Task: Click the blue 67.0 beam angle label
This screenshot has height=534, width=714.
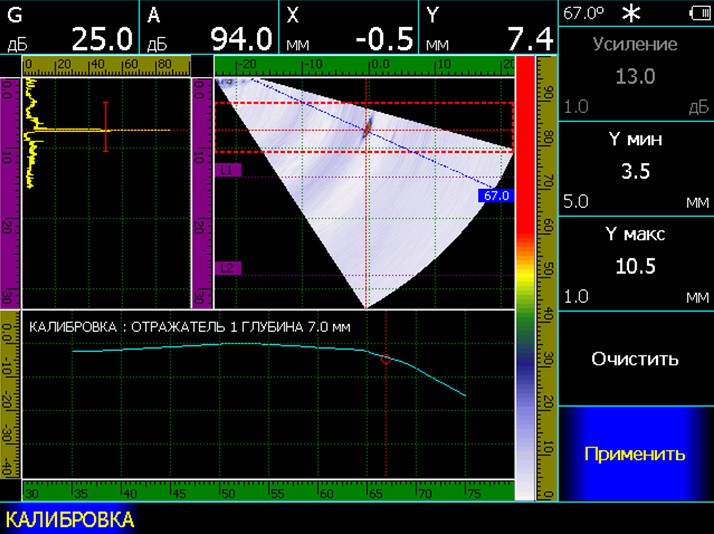Action: pyautogui.click(x=496, y=196)
